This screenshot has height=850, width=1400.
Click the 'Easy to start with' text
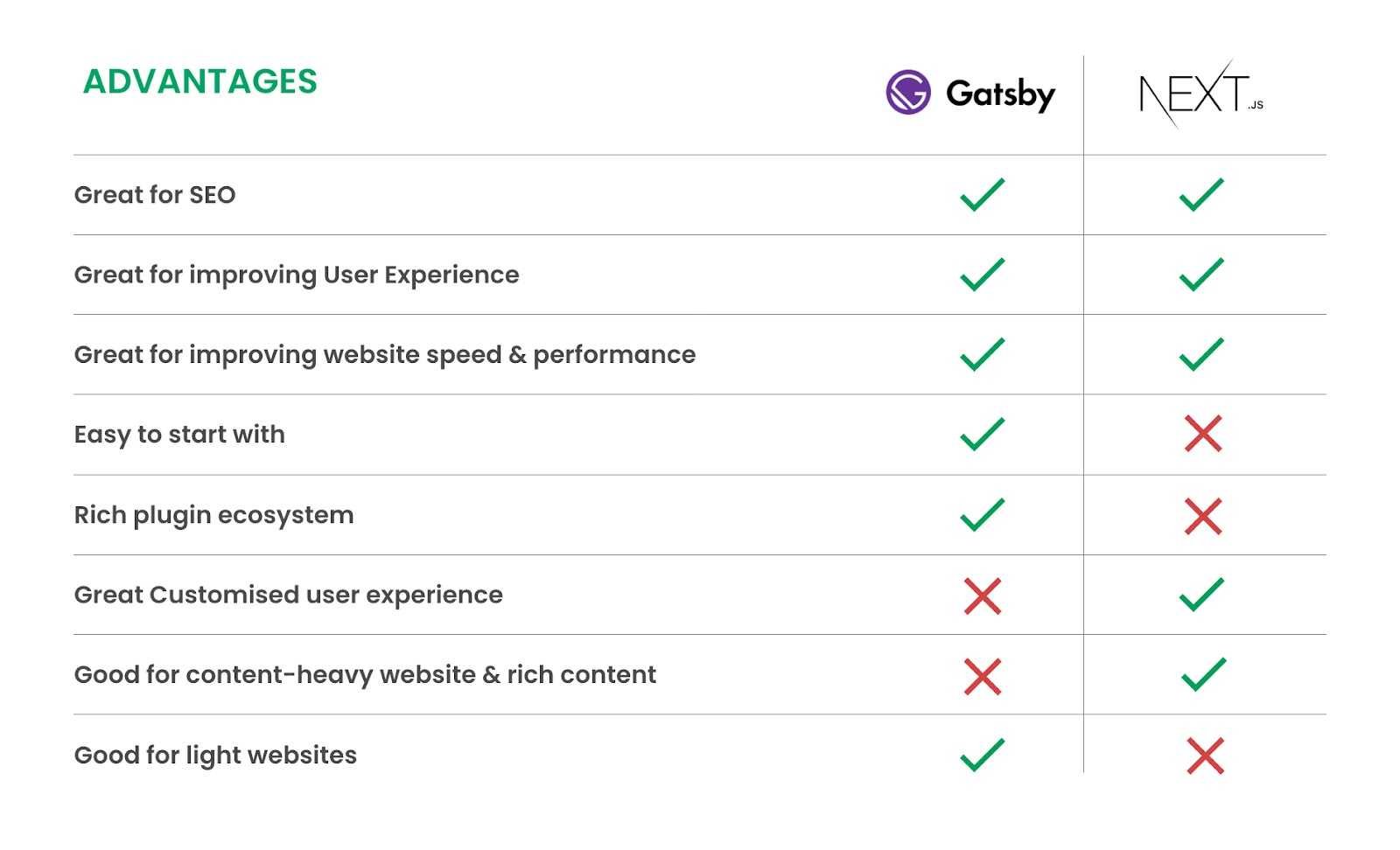pos(179,435)
